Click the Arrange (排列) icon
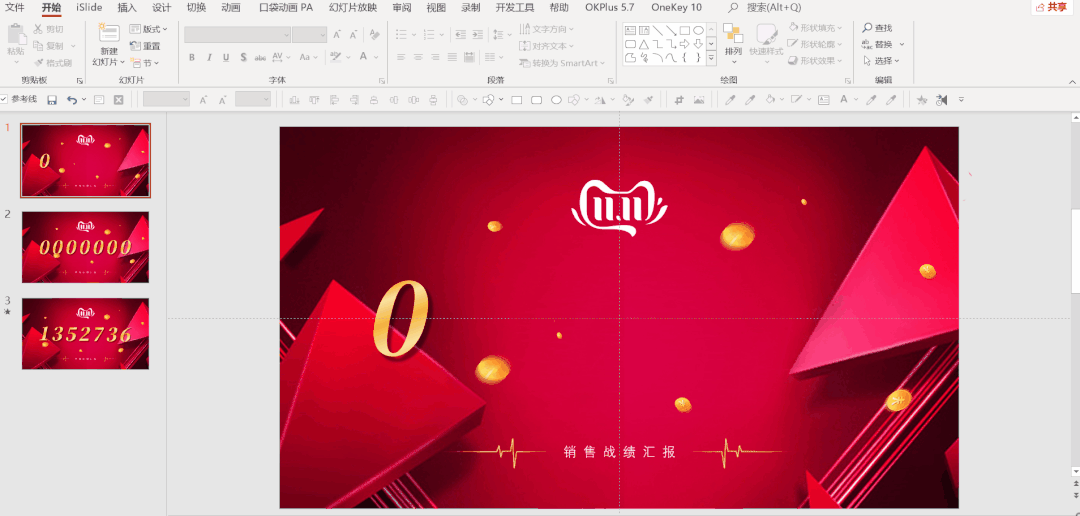Viewport: 1080px width, 516px height. click(x=733, y=34)
